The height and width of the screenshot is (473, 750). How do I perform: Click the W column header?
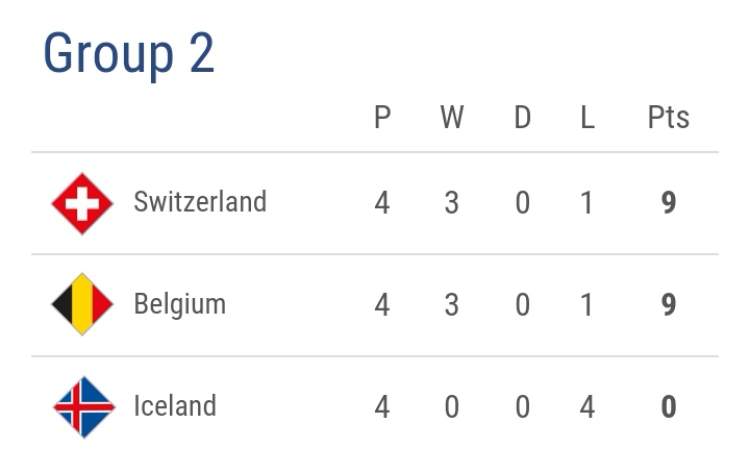click(x=452, y=118)
